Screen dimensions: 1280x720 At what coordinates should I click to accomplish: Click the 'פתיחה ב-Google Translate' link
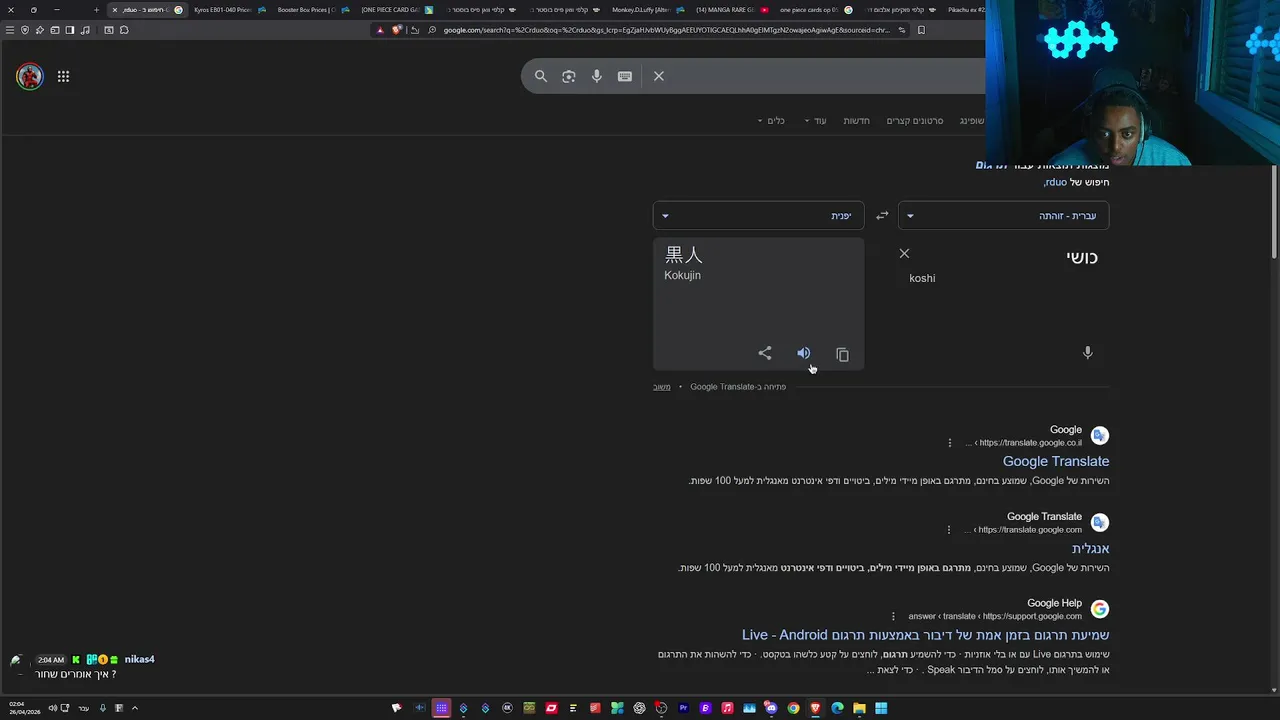(x=738, y=387)
